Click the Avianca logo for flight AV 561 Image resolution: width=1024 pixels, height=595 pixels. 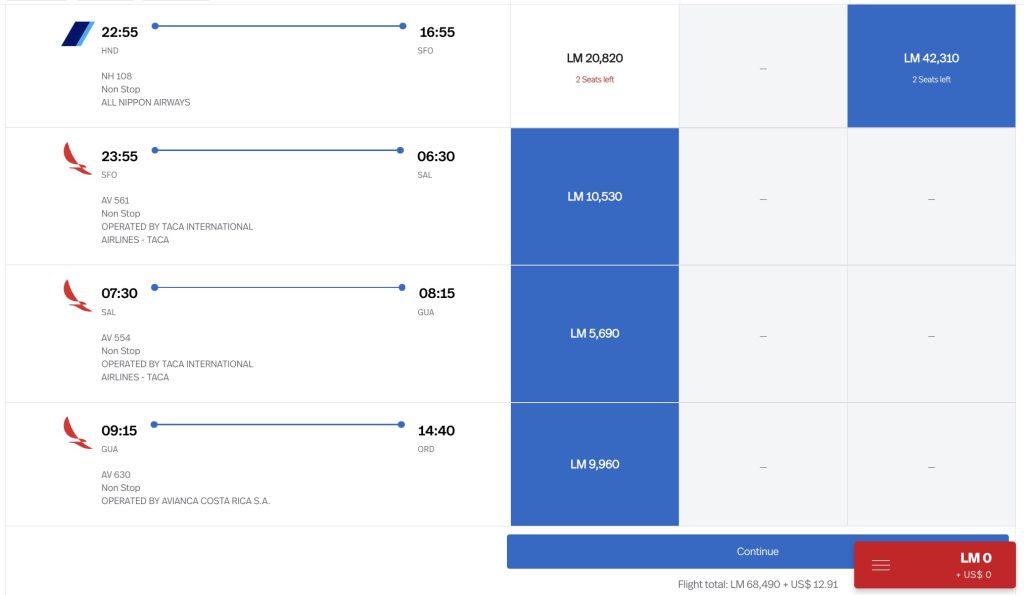[77, 158]
